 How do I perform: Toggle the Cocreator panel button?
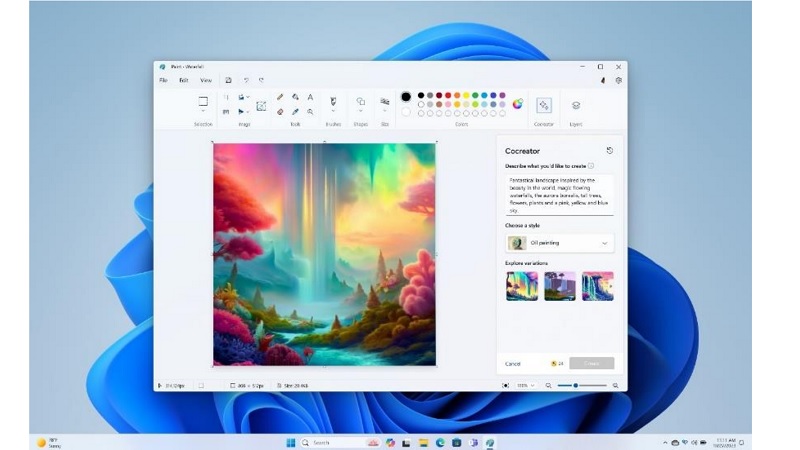click(x=543, y=105)
